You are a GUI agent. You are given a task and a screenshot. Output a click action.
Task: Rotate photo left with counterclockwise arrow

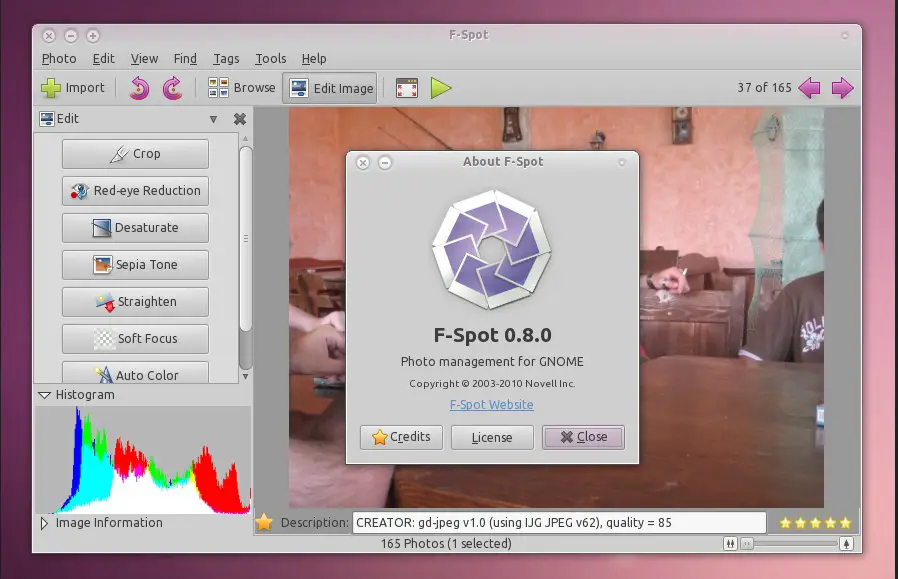[x=139, y=88]
